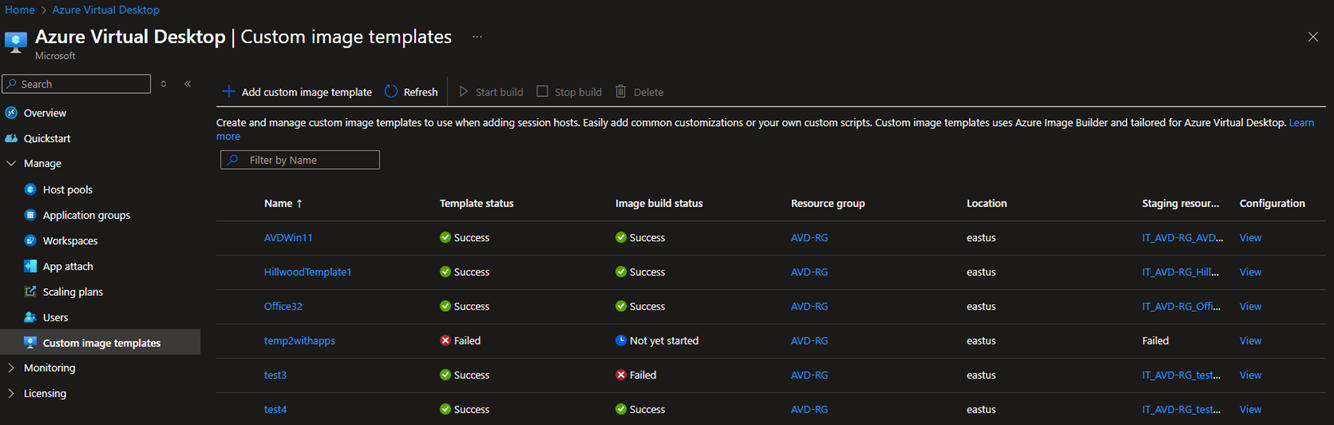Viewport: 1334px width, 425px height.
Task: Click the Scaling plans icon
Action: click(x=31, y=292)
